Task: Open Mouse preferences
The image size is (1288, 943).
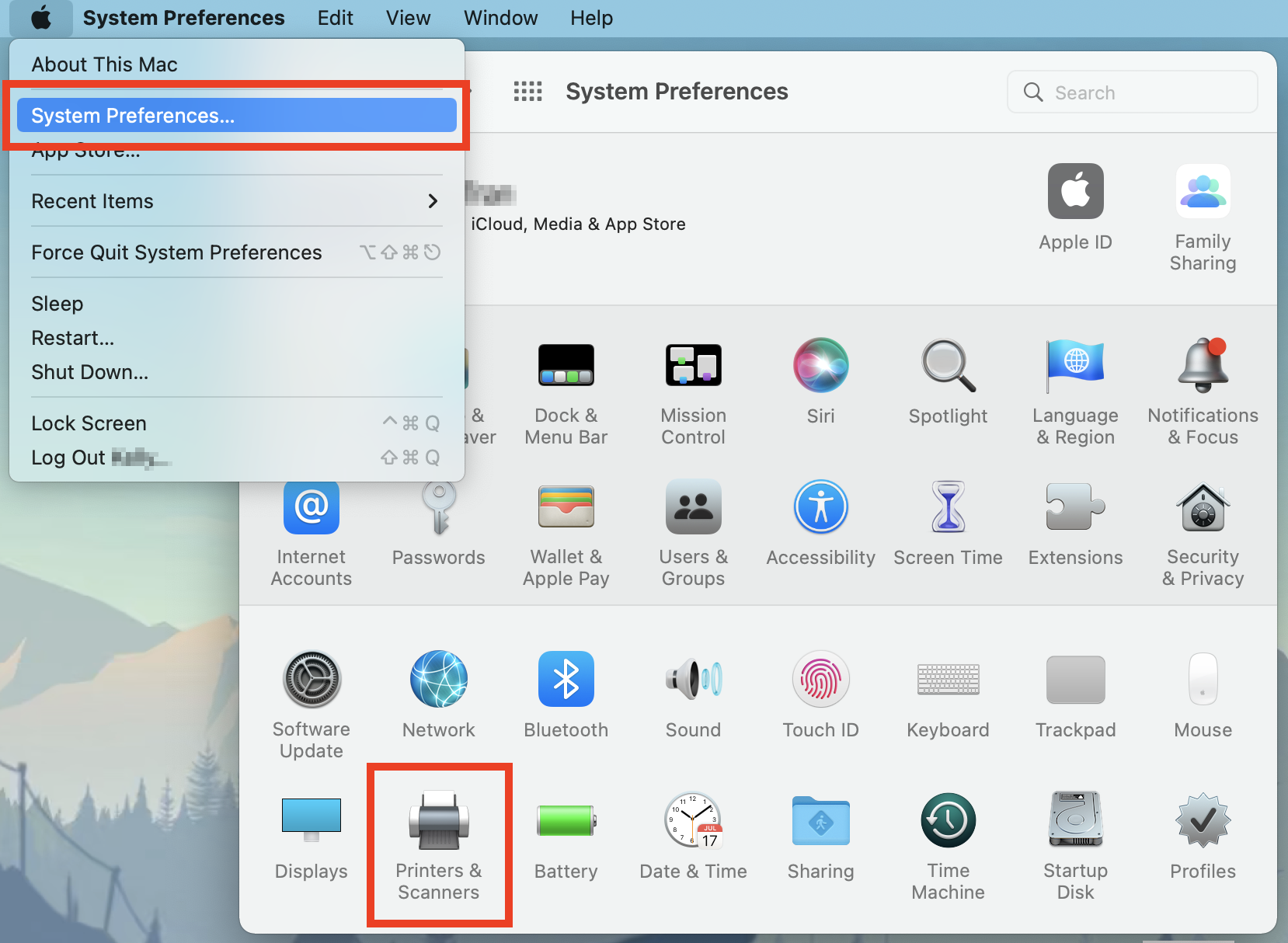Action: pos(1203,695)
